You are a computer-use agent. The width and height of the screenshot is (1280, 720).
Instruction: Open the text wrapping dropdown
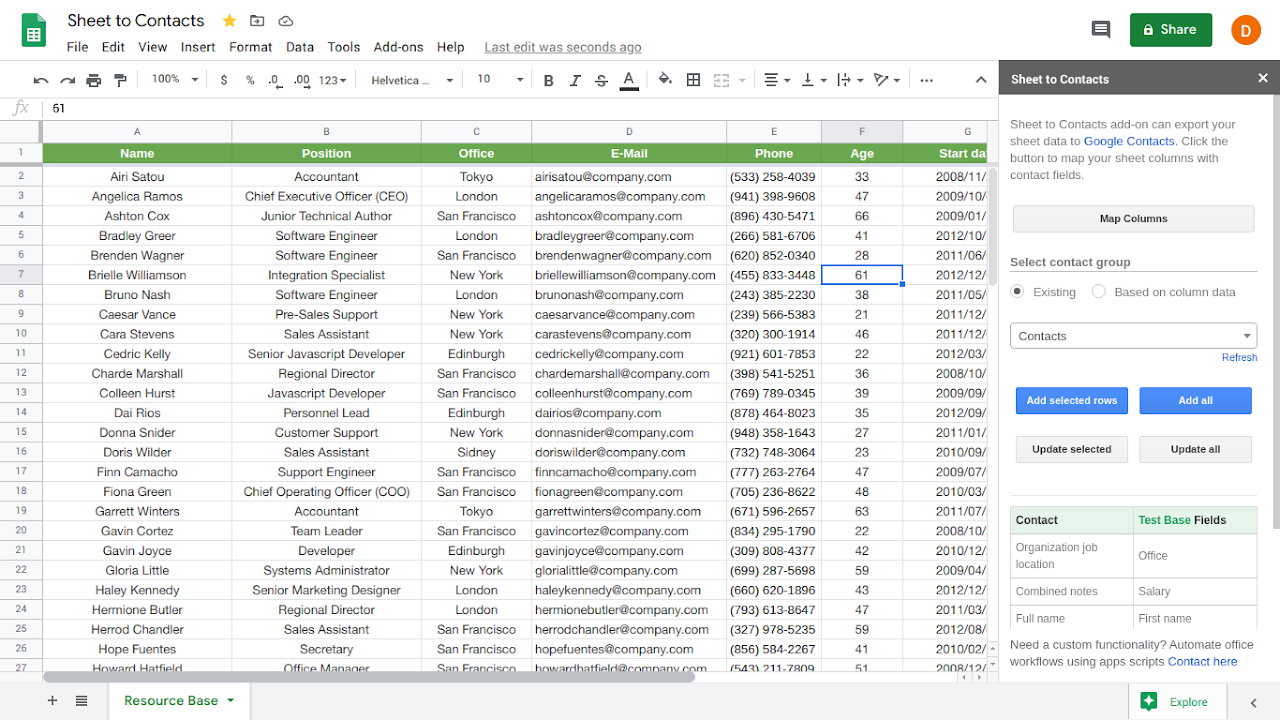click(849, 80)
